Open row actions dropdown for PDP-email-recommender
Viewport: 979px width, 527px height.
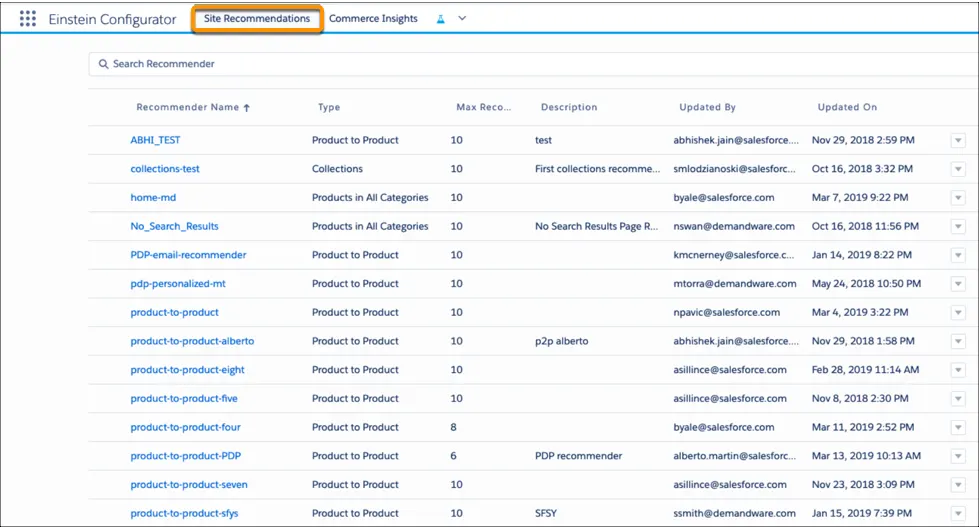point(958,255)
